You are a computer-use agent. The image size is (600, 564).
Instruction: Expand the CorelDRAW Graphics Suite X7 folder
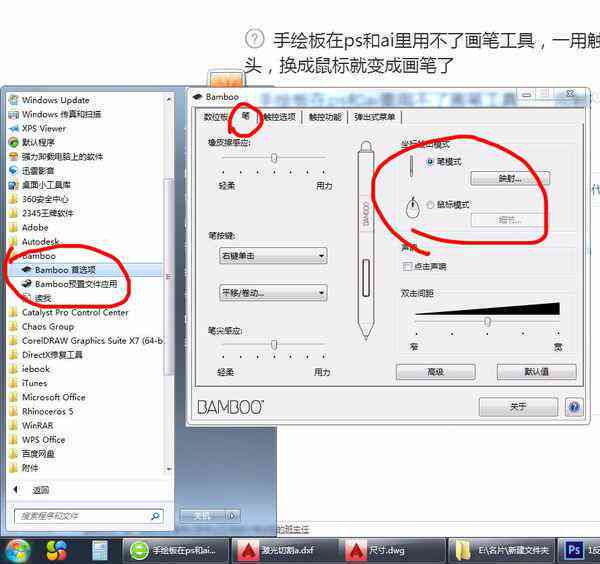click(86, 341)
